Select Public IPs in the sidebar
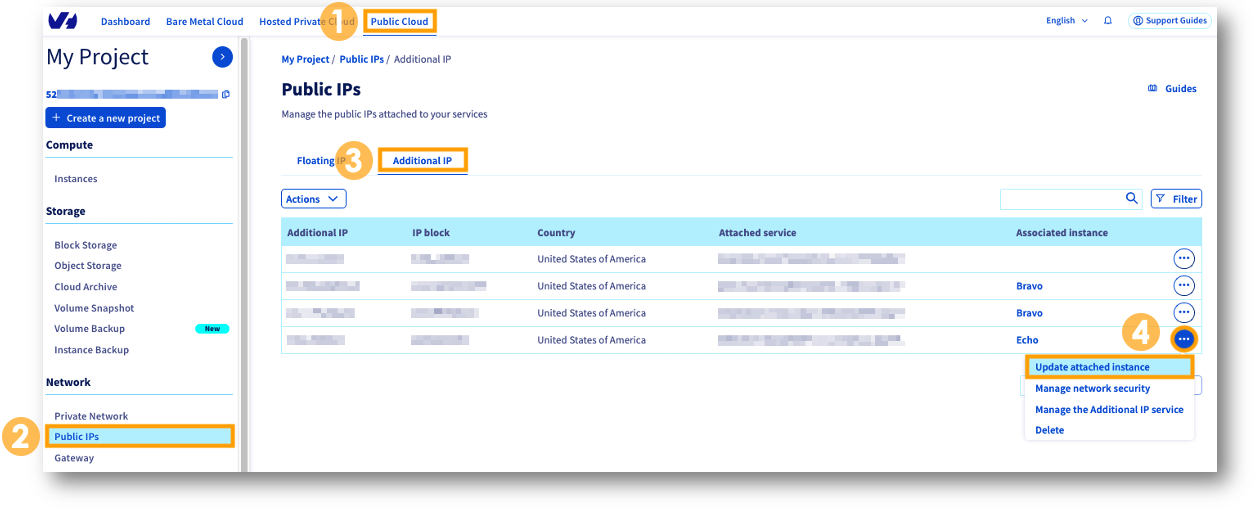Image resolution: width=1260 pixels, height=514 pixels. point(139,436)
